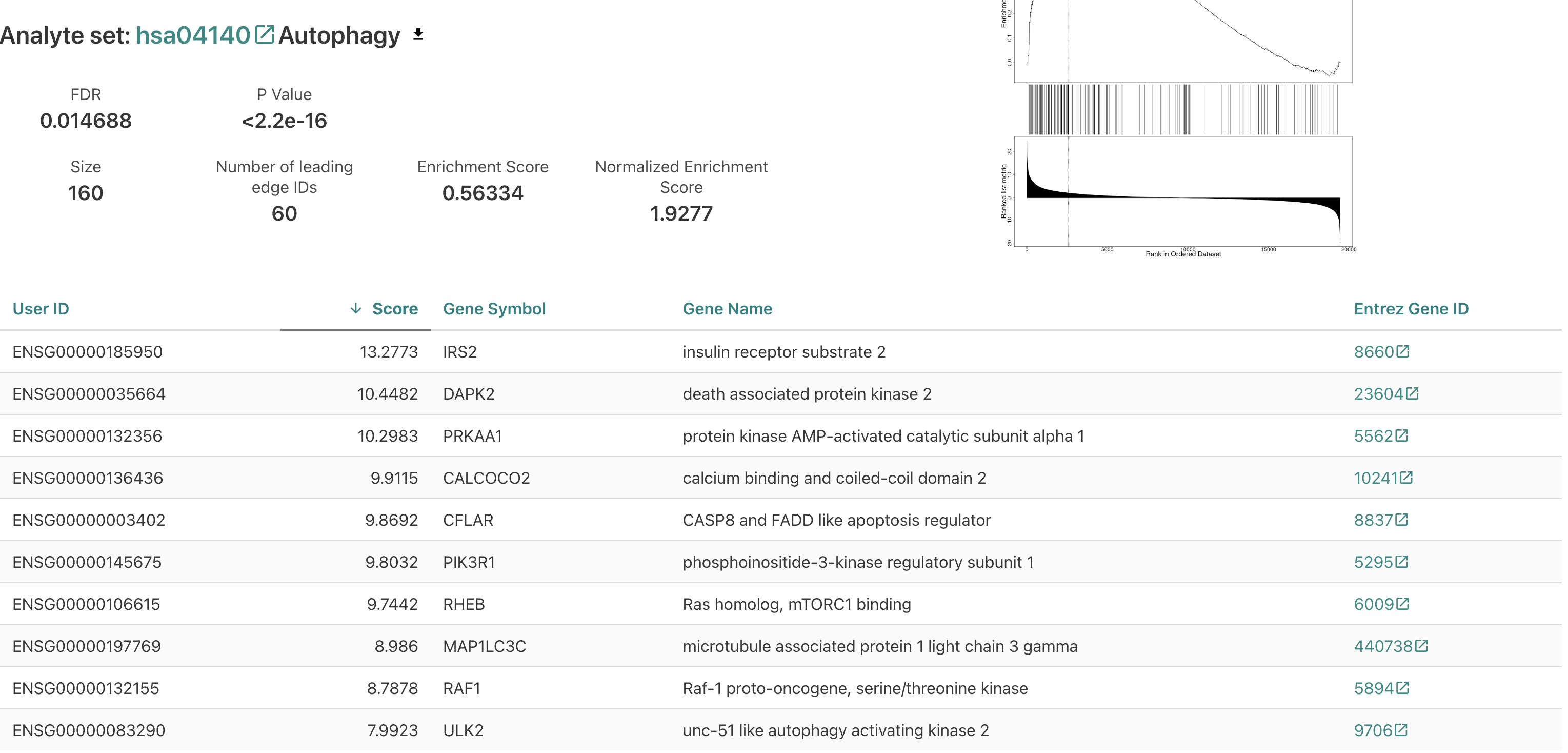Select user ID ENSG00000145675

click(x=87, y=562)
